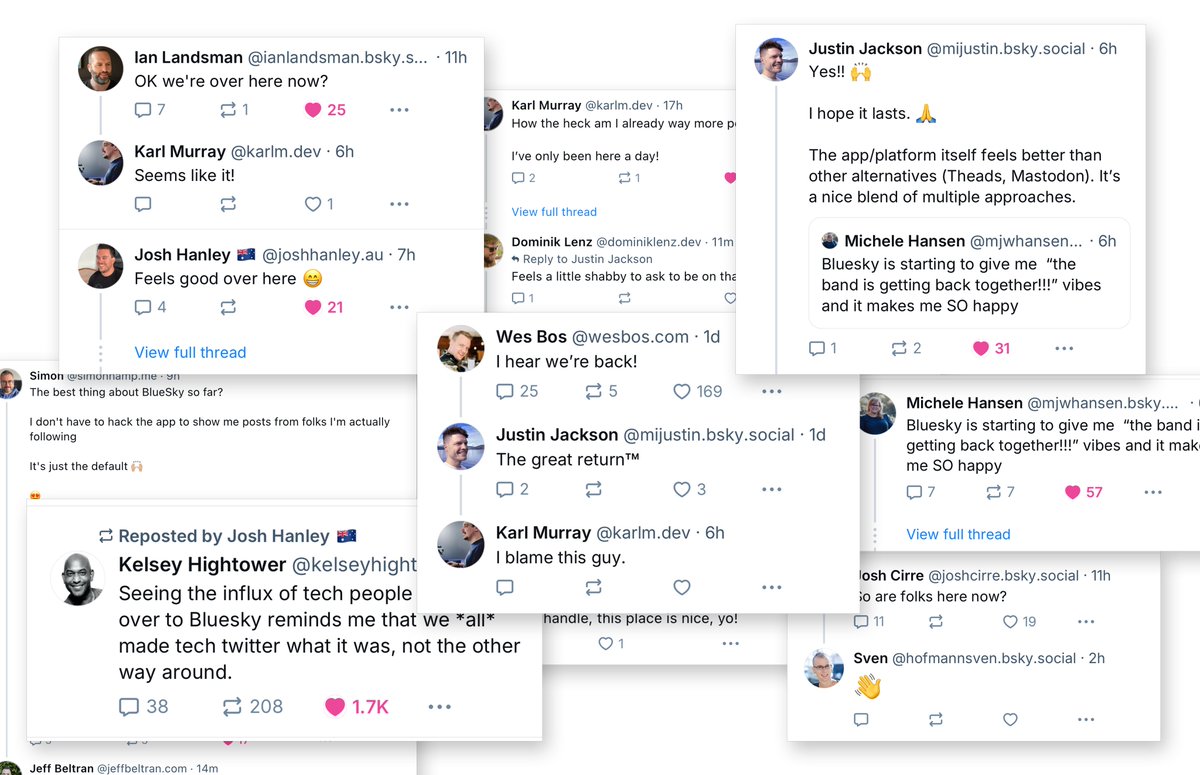Reply to Kelsey Hightower's post with 38 replies
This screenshot has width=1200, height=775.
coord(129,707)
